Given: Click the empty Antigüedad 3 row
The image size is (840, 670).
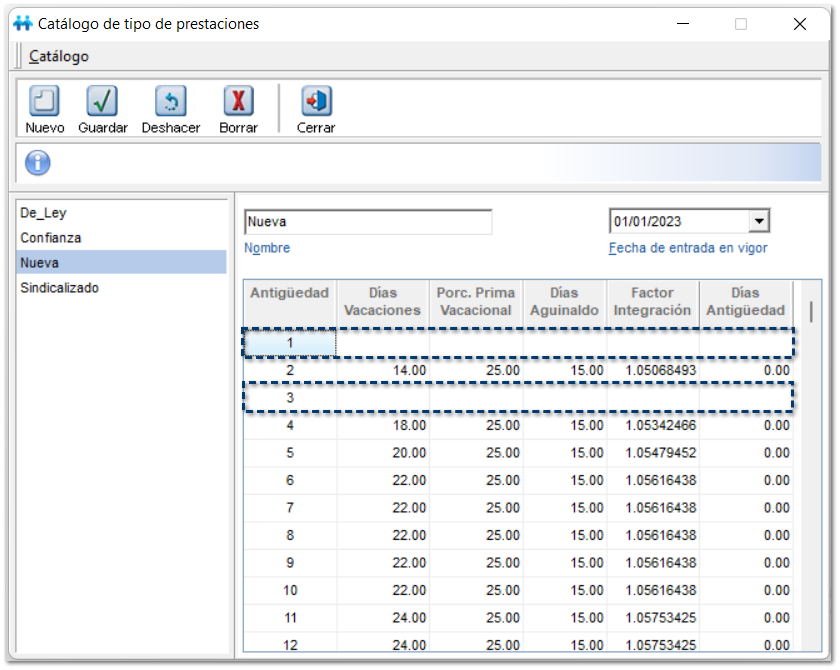Looking at the screenshot, I should click(x=518, y=398).
